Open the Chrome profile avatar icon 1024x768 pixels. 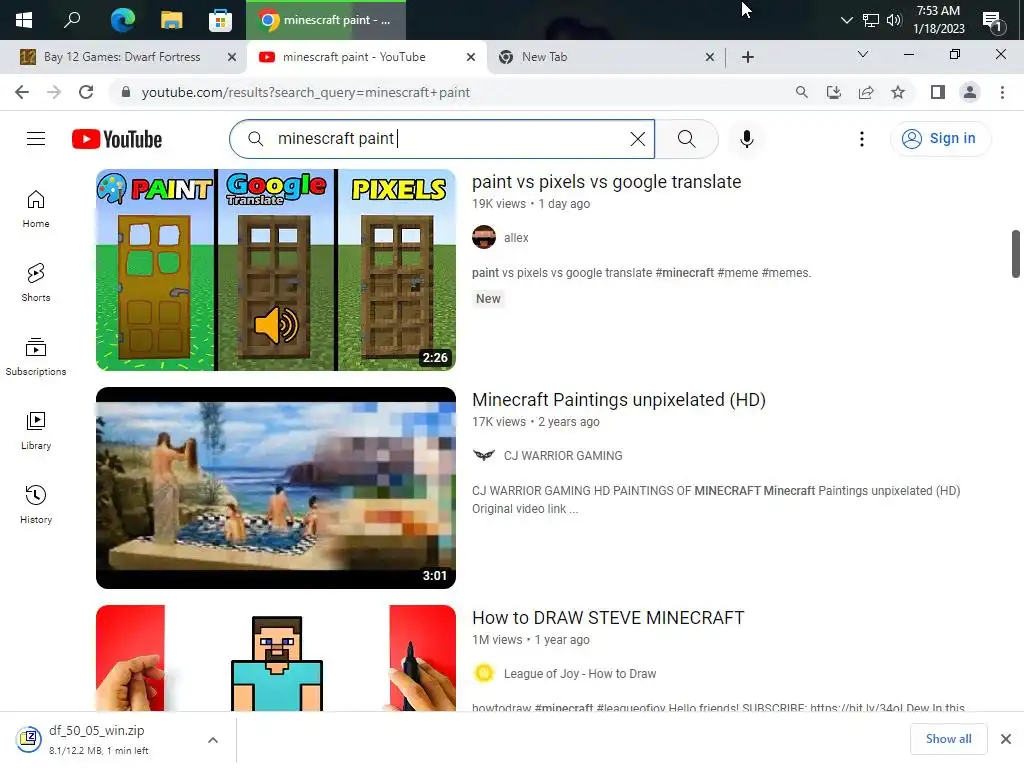970,92
